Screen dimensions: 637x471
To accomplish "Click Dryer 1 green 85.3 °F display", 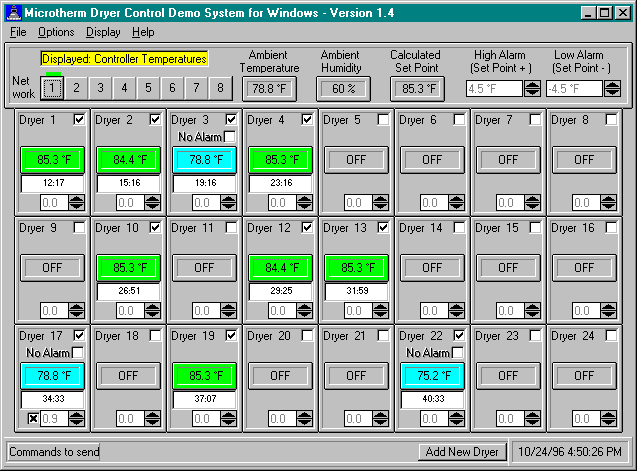I will click(53, 160).
